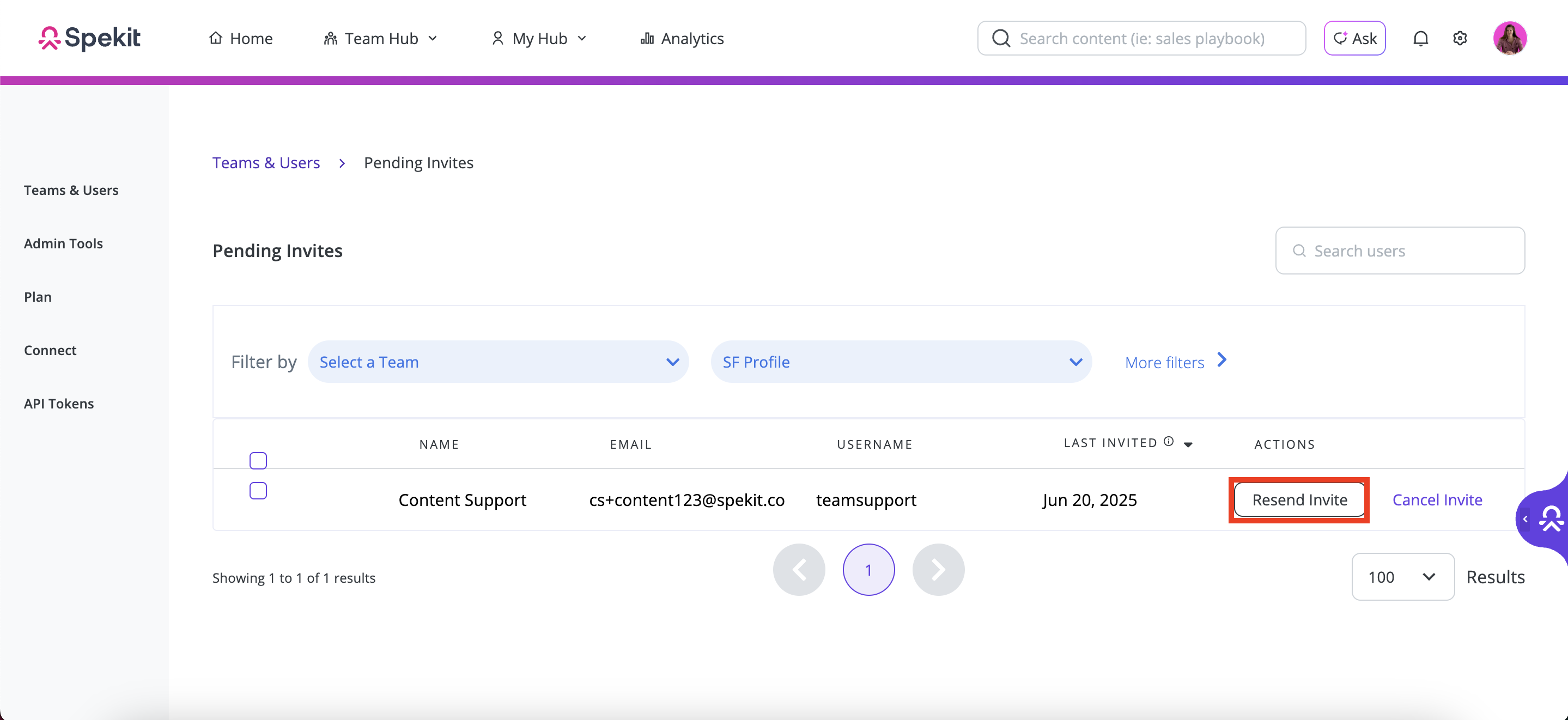Click Last Invited info icon

1169,442
